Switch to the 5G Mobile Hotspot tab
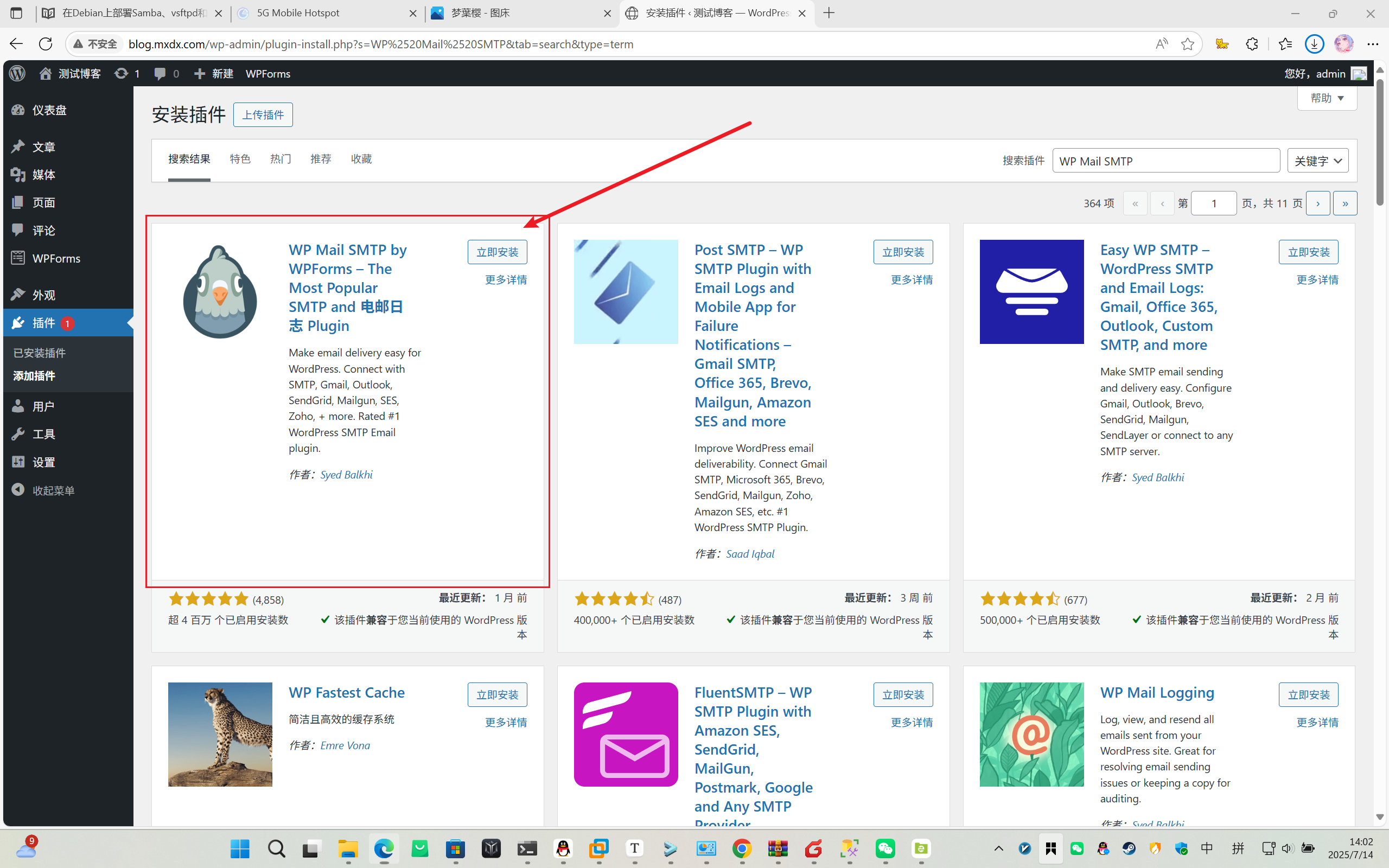Screen dimensions: 1389x868 [x=327, y=12]
